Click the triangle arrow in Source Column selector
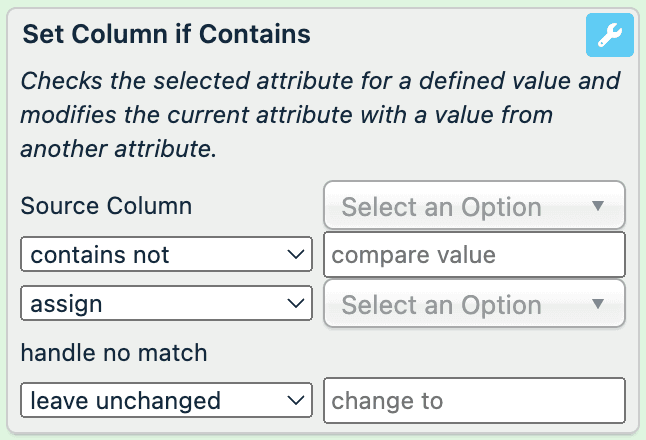This screenshot has height=440, width=646. coord(598,206)
